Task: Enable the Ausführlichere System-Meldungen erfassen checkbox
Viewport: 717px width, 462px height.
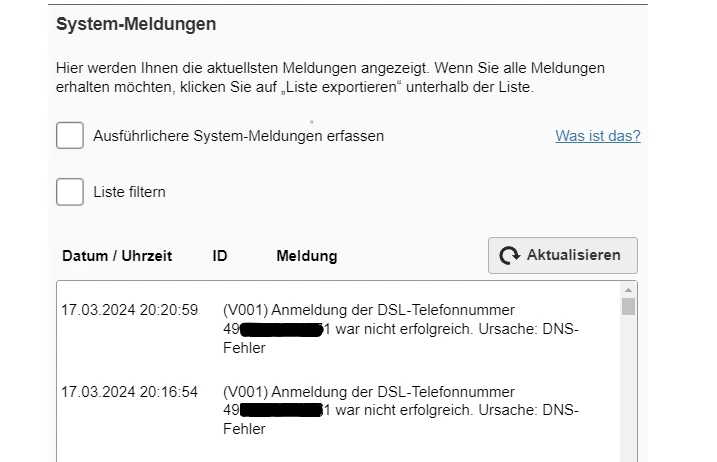Action: (70, 135)
